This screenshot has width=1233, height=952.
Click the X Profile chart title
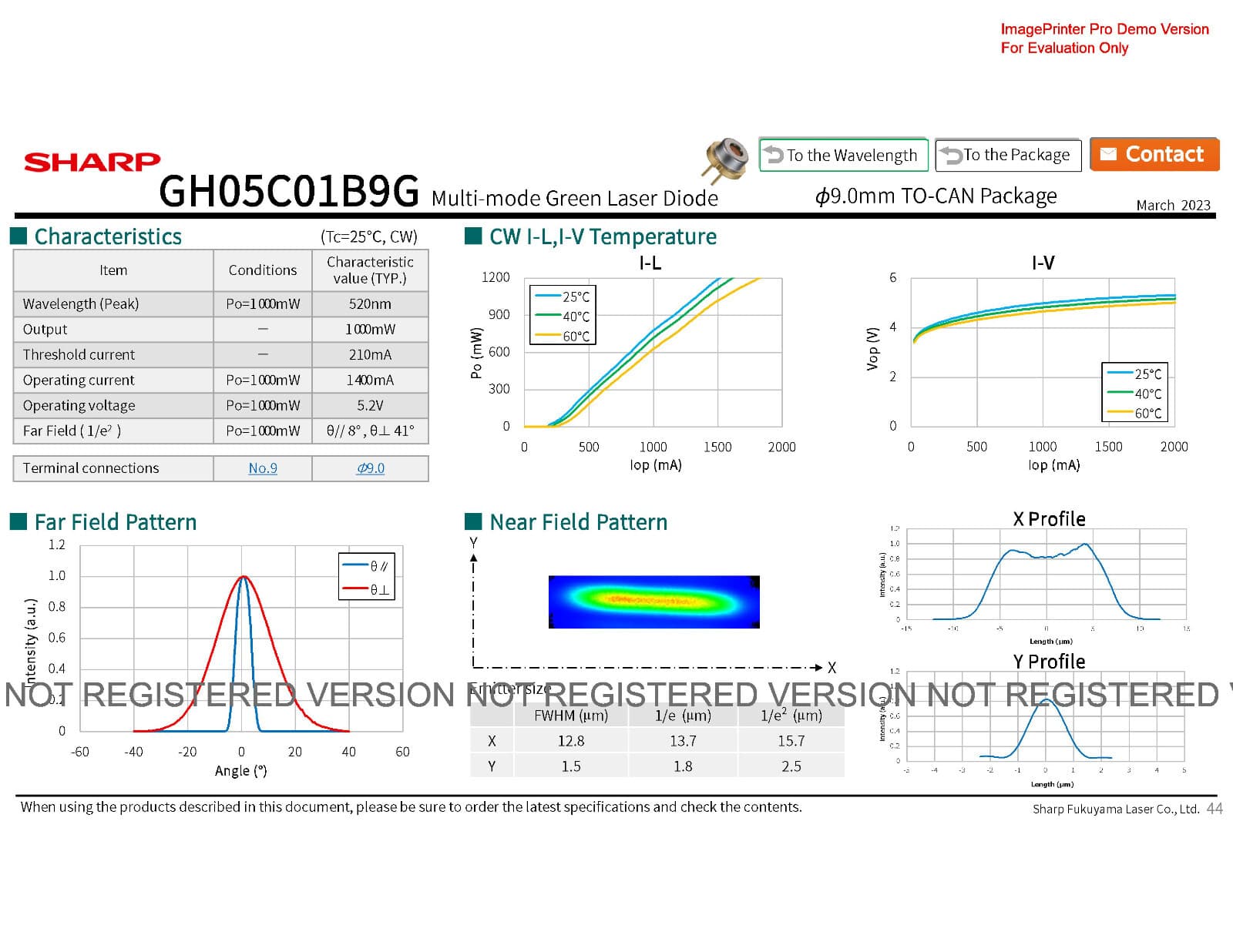tap(1049, 519)
